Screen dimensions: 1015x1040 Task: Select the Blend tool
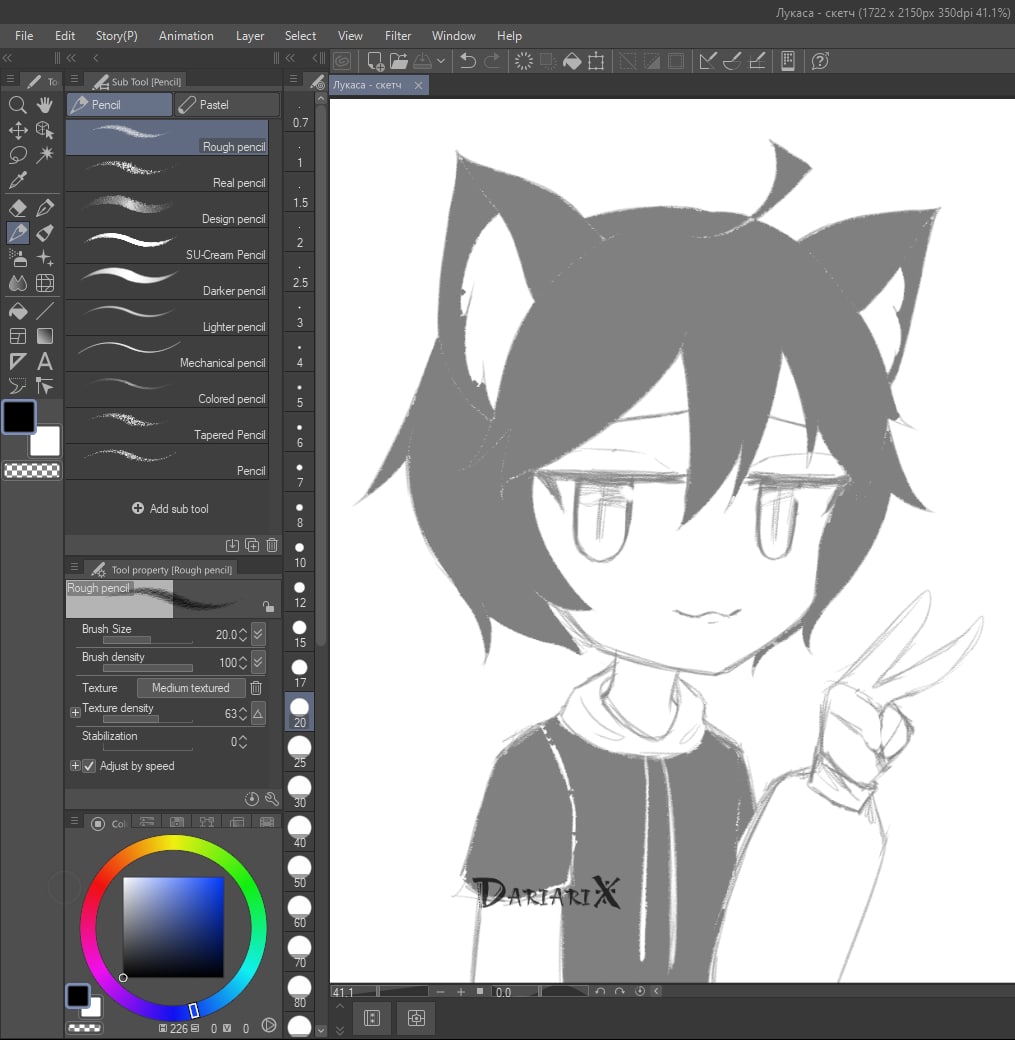tap(17, 283)
